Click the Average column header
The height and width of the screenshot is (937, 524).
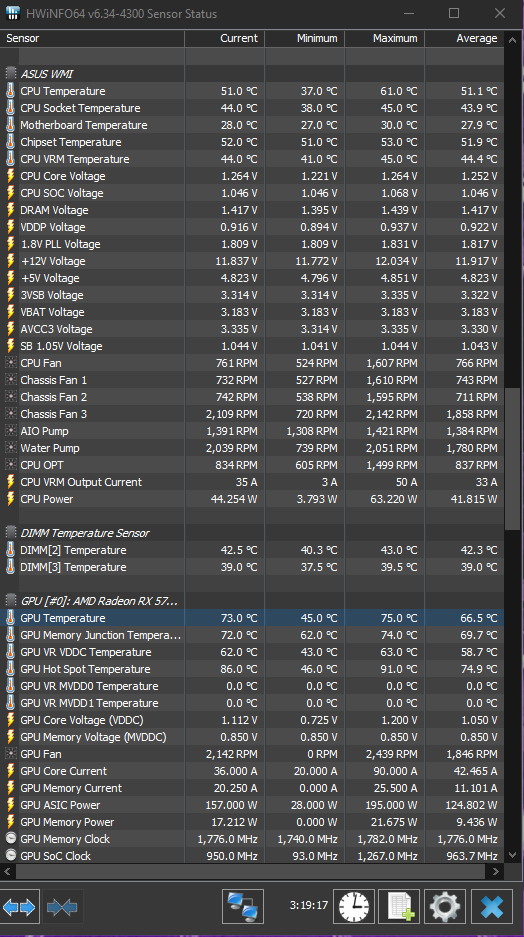pyautogui.click(x=465, y=38)
